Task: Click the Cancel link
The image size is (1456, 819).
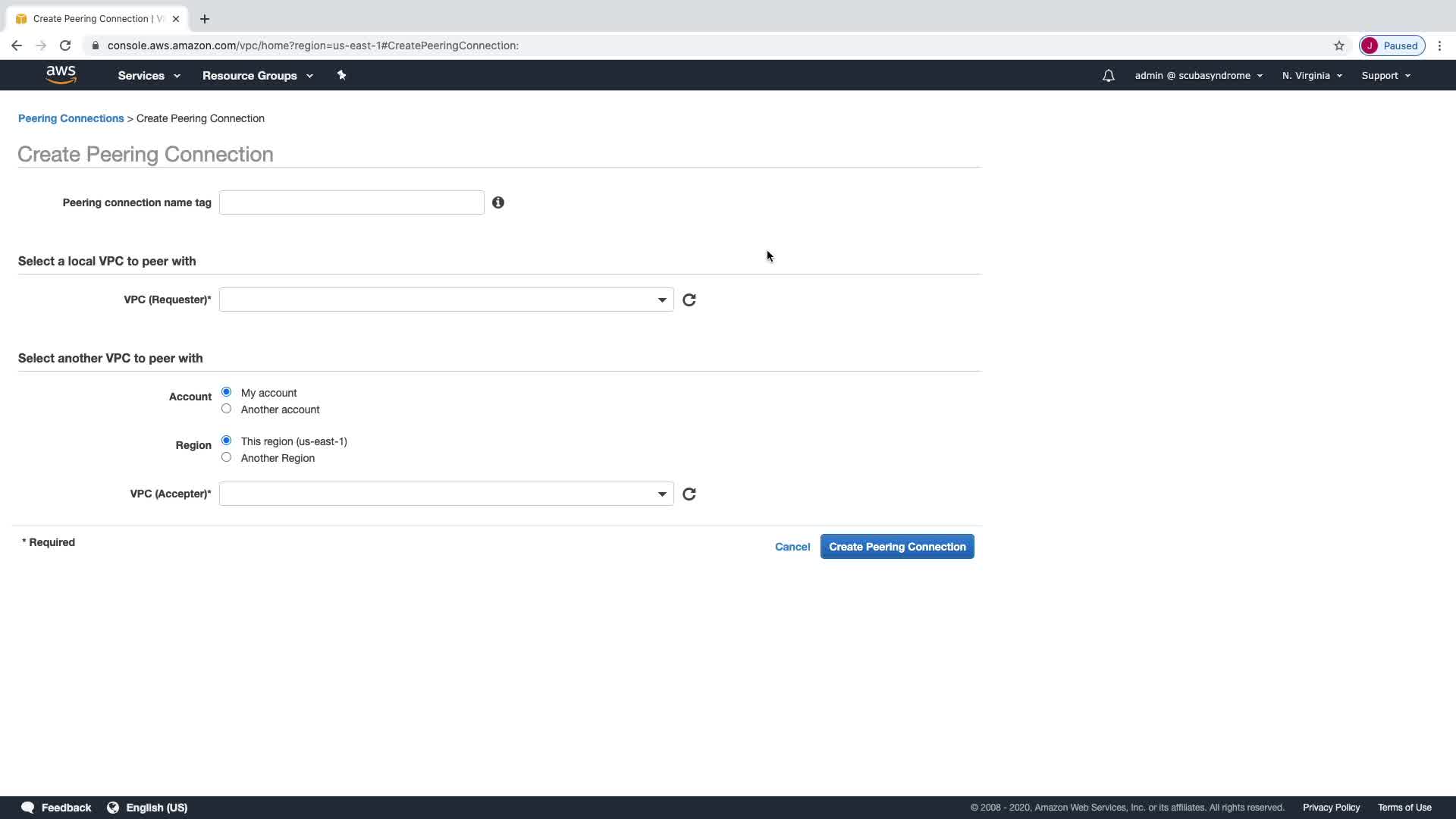Action: click(792, 547)
